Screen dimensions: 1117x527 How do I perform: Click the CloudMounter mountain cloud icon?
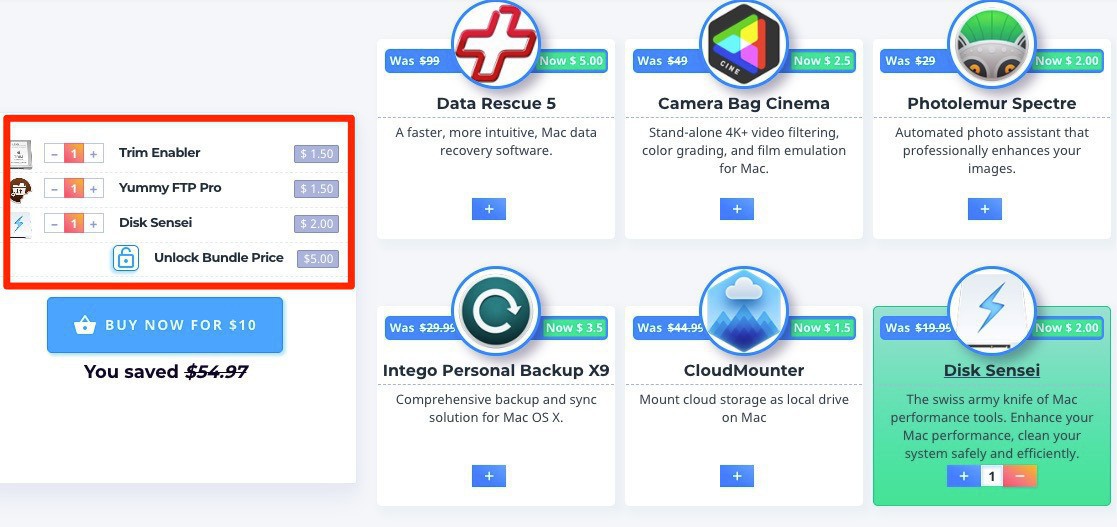tap(744, 311)
